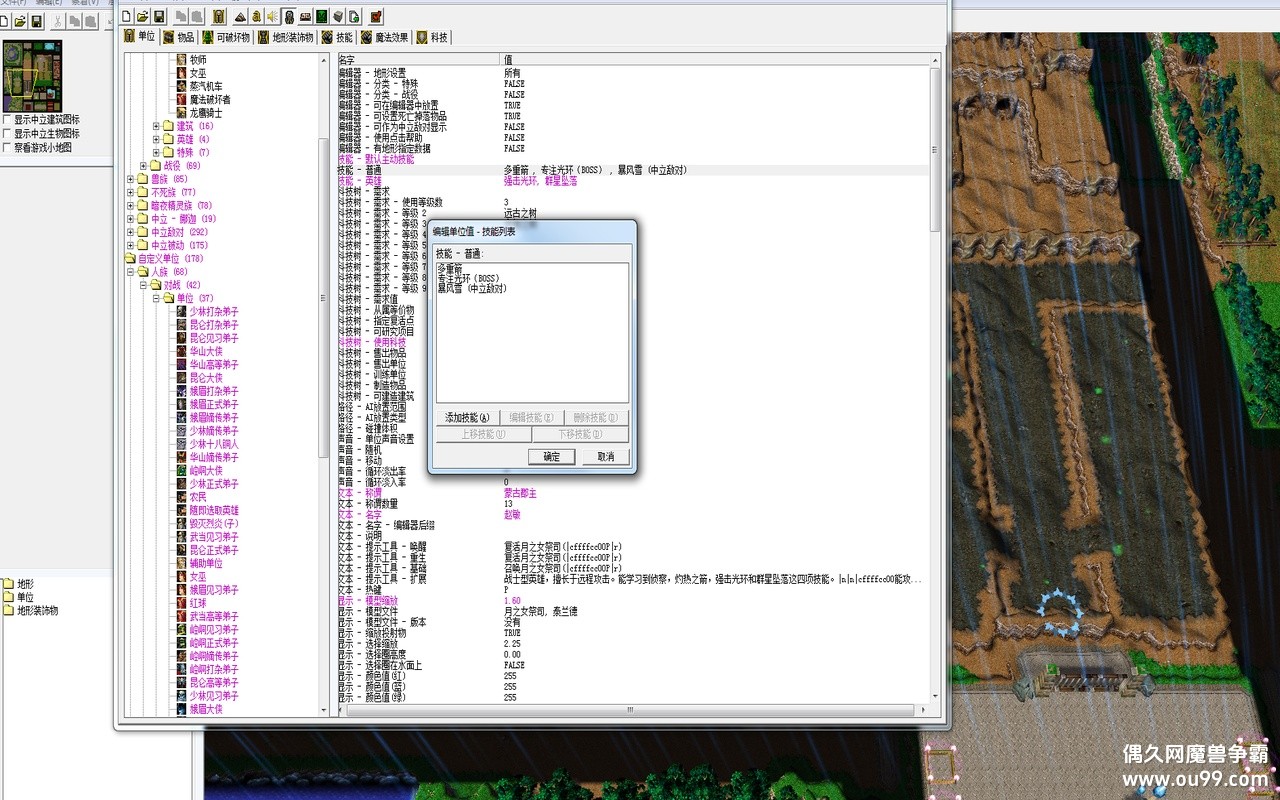Click 取消 button in skill list dialog
1280x800 pixels.
click(605, 456)
